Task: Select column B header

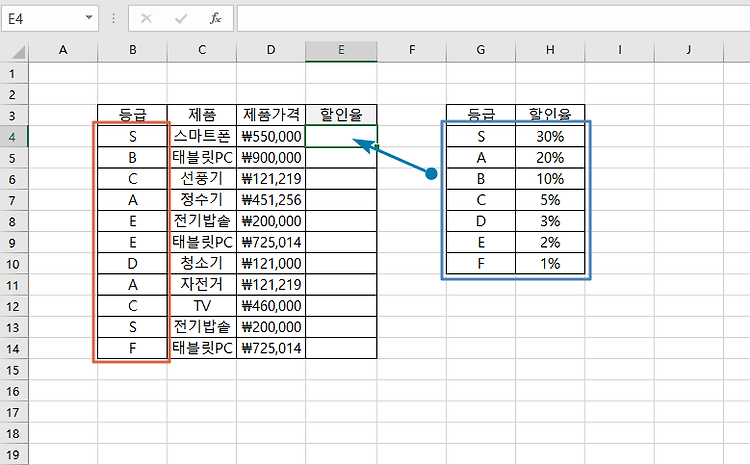Action: coord(132,50)
